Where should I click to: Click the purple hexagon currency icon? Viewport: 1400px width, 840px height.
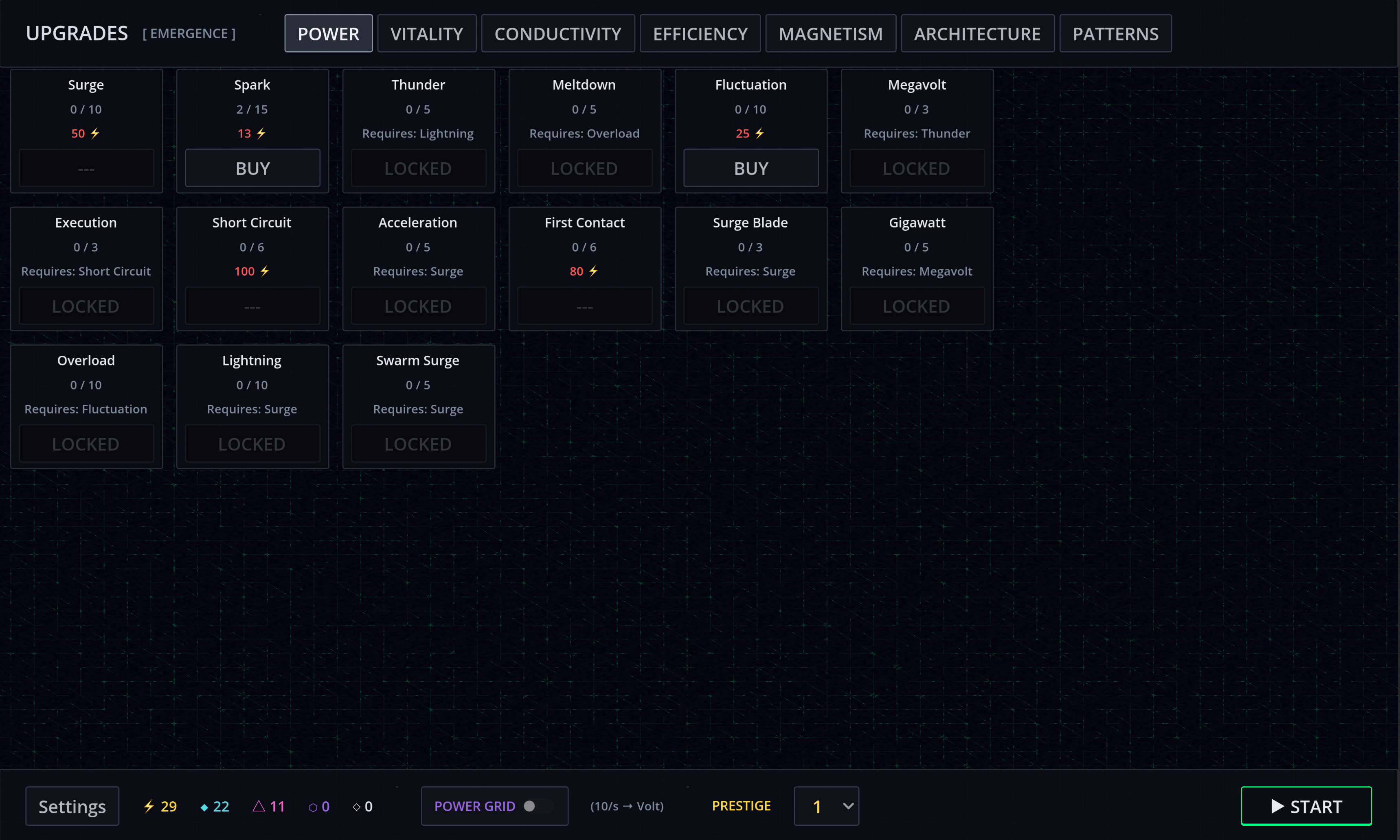(313, 807)
